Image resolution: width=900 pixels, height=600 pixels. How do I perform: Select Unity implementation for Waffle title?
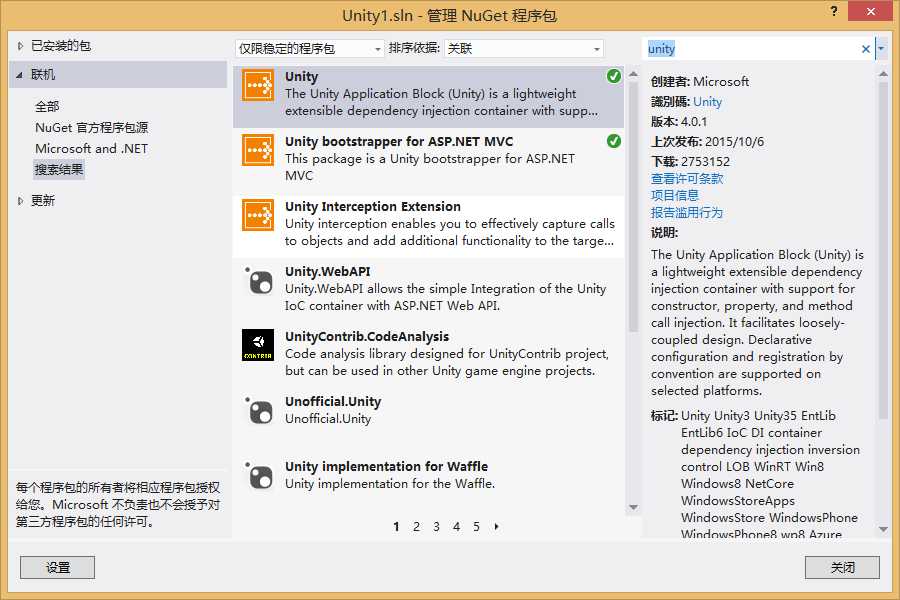coord(386,466)
